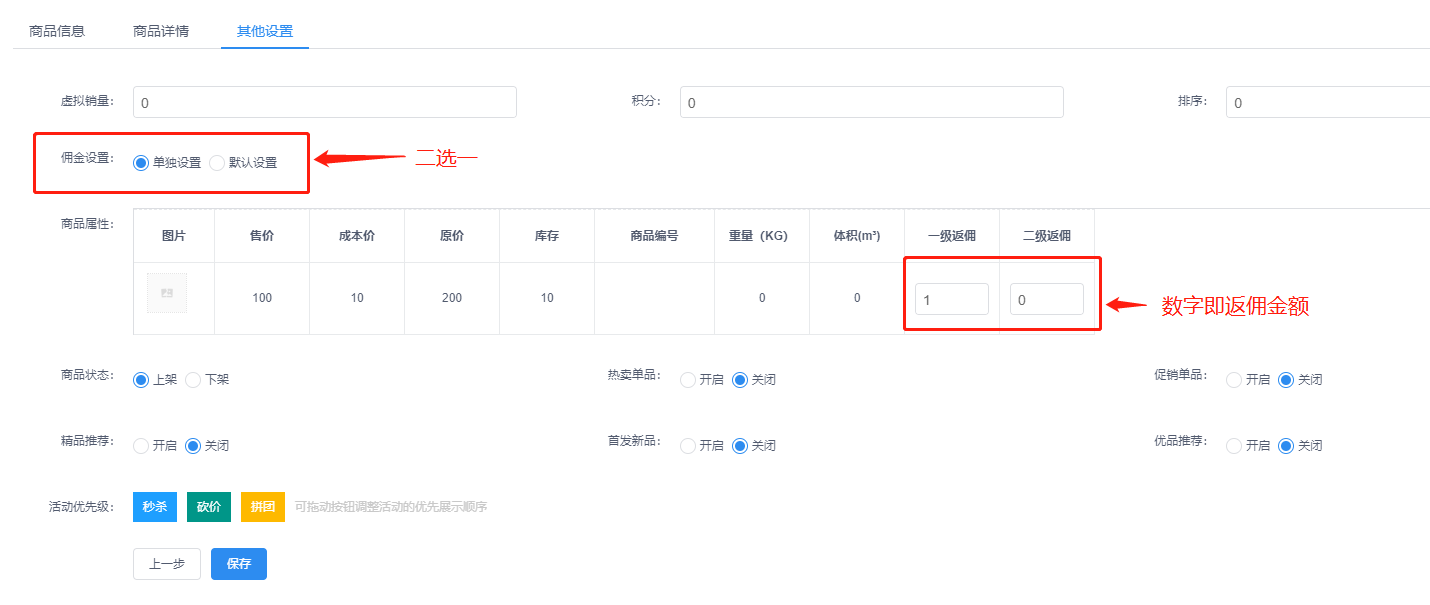Disable 首发新品 by choosing 关闭

click(740, 446)
